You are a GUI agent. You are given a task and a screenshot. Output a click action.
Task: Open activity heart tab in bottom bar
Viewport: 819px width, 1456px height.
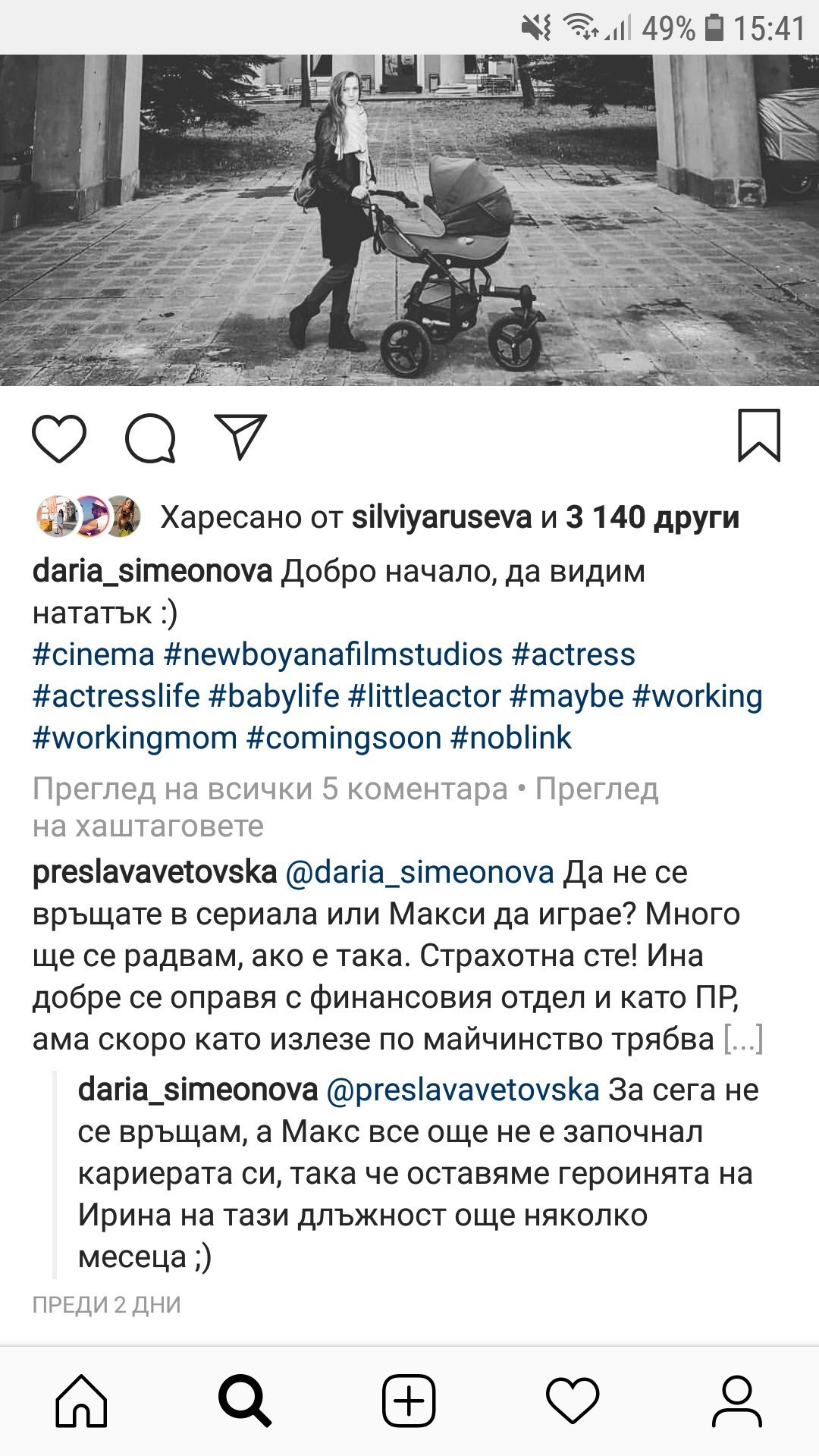[x=573, y=1401]
